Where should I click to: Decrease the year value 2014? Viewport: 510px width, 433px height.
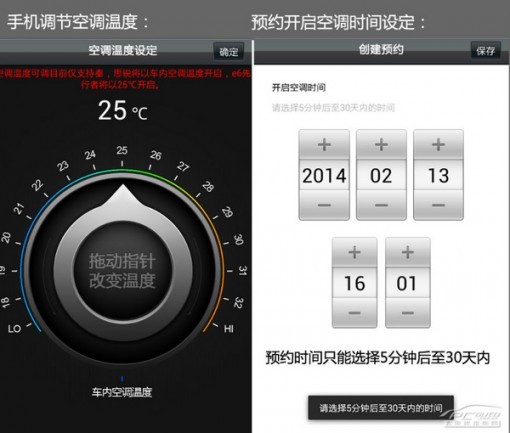click(324, 205)
